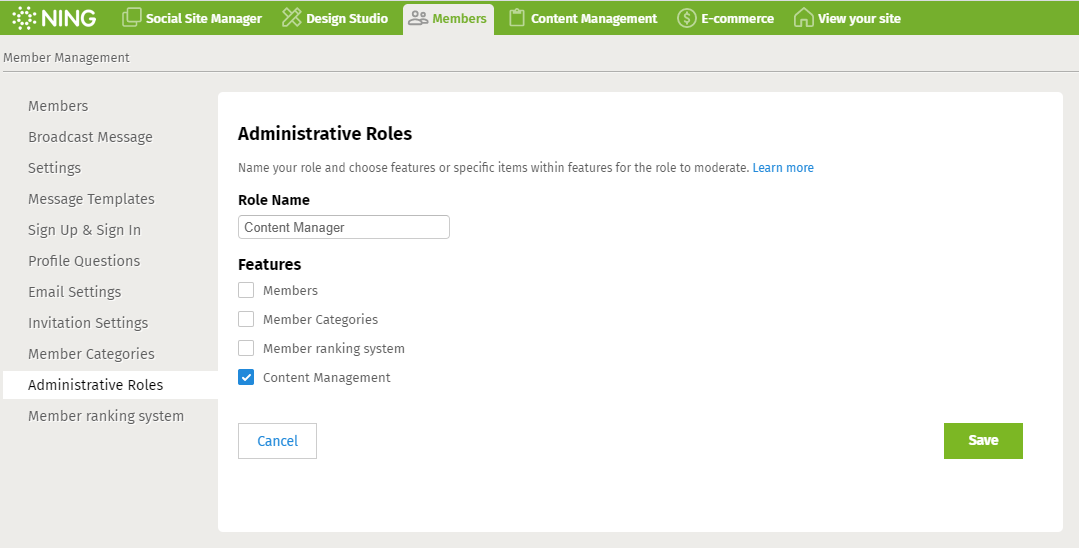
Task: Open Sign Up & Sign In settings
Action: 84,230
